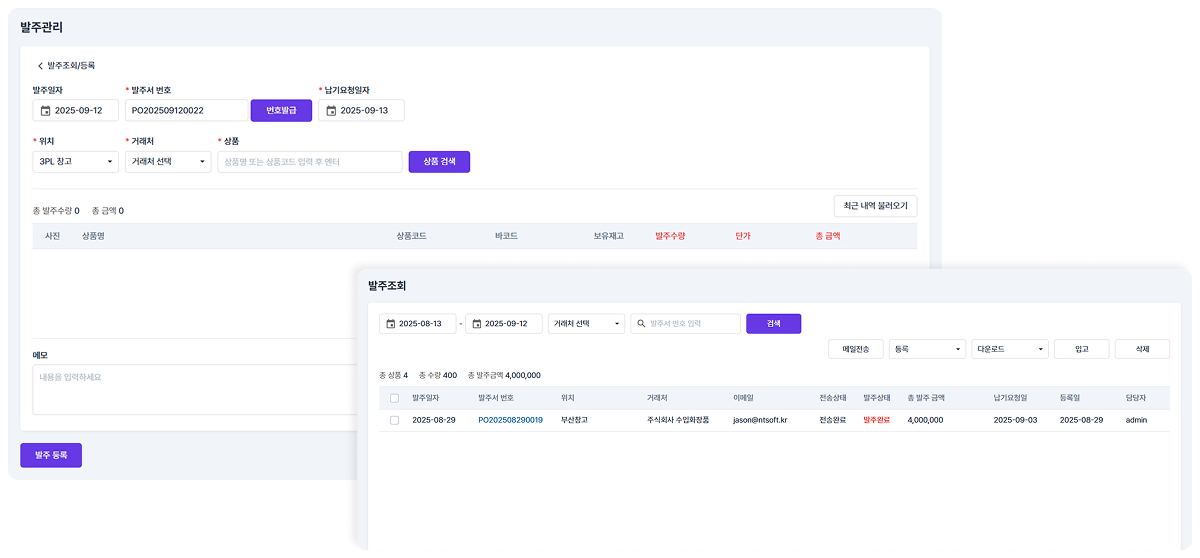
Task: Click the 상품 검색 button
Action: pyautogui.click(x=439, y=161)
